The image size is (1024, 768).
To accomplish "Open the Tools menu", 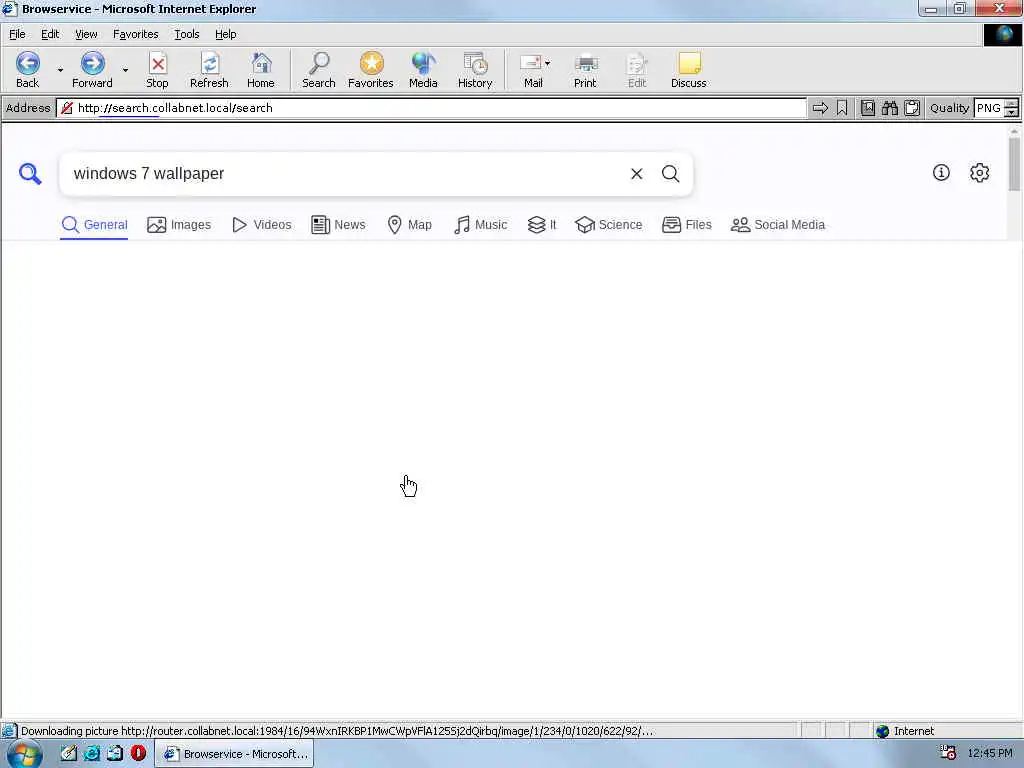I will 187,34.
